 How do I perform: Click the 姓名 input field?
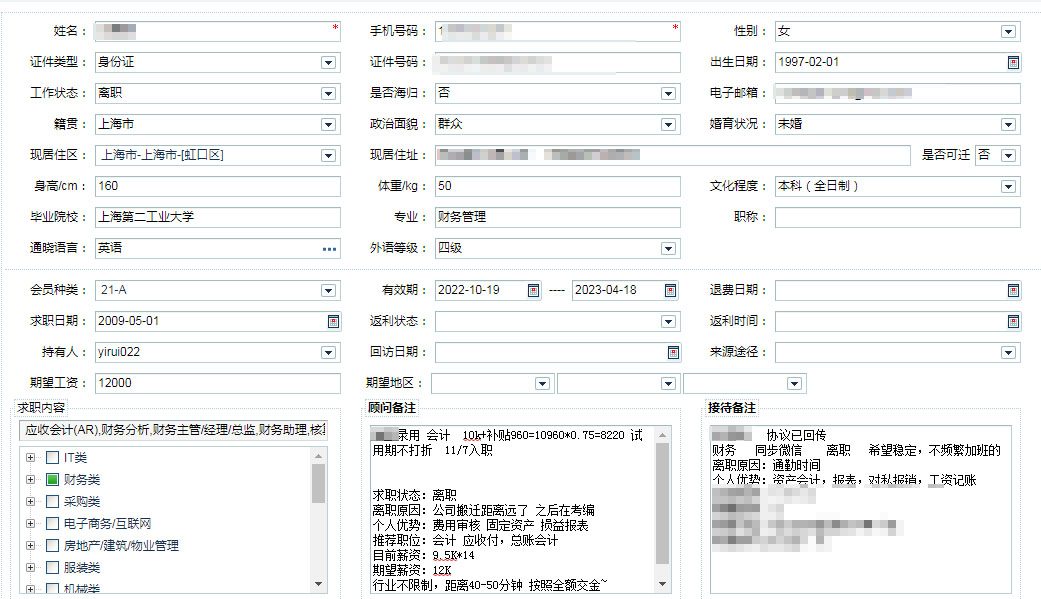(x=218, y=31)
